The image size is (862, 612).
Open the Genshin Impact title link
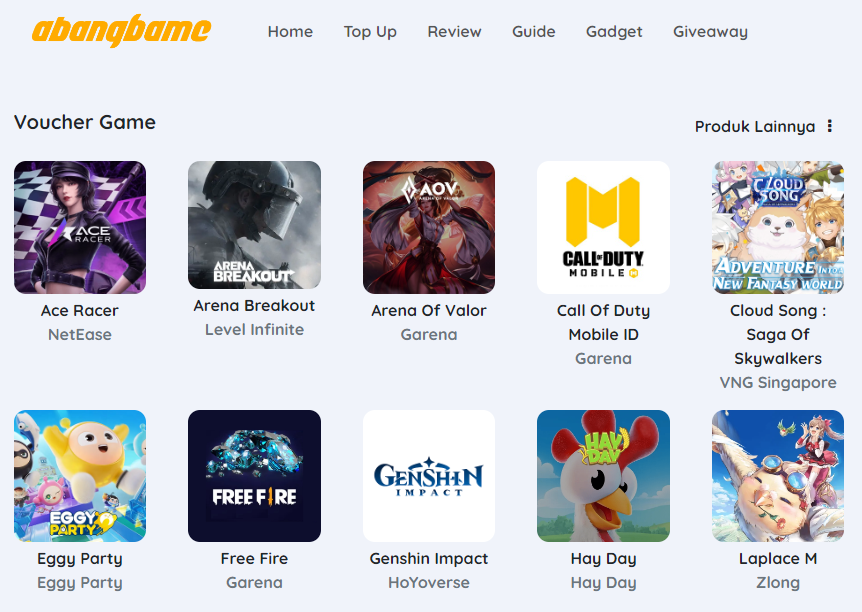point(429,559)
